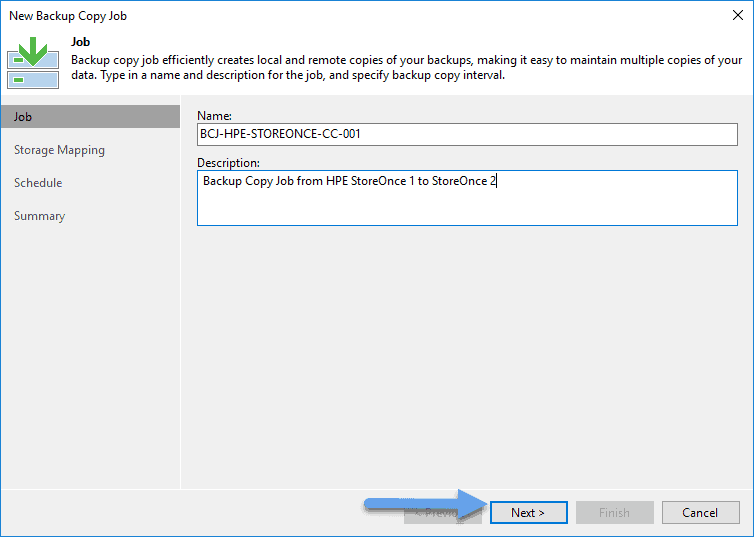Click the New Backup Copy Job window title
Screen dimensions: 754x538
(68, 16)
